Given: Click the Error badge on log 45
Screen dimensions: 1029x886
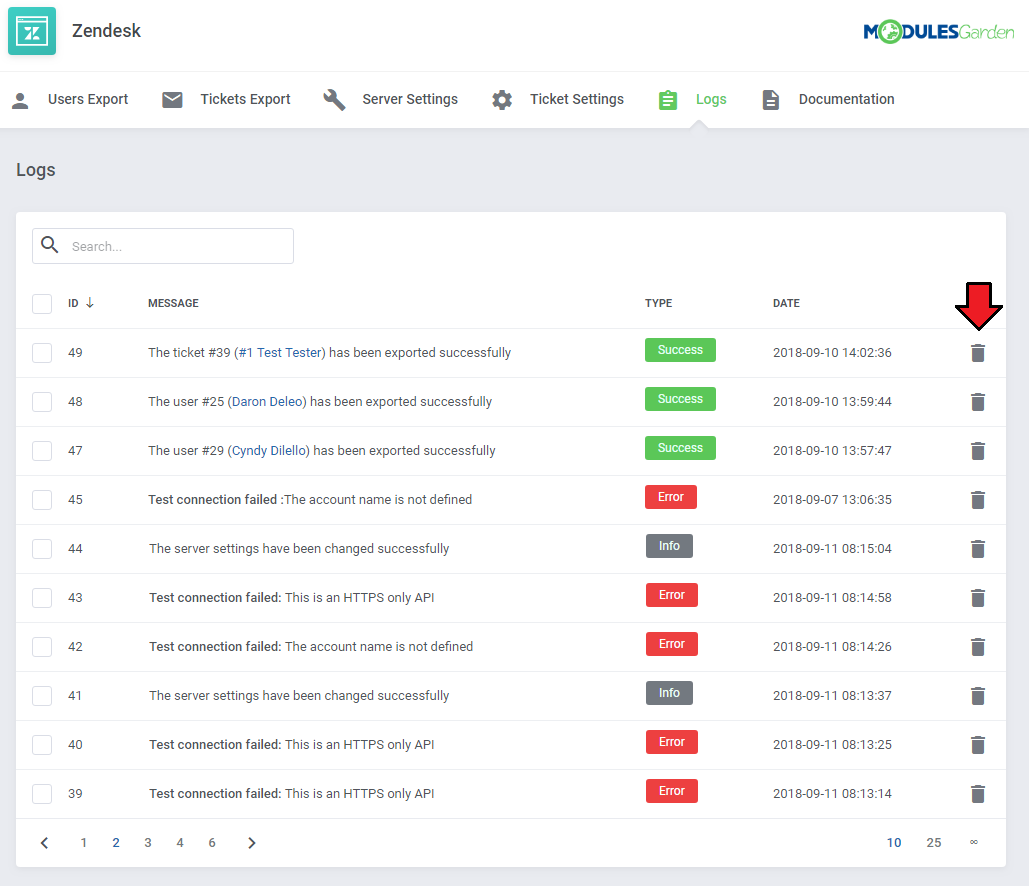Looking at the screenshot, I should pos(671,497).
